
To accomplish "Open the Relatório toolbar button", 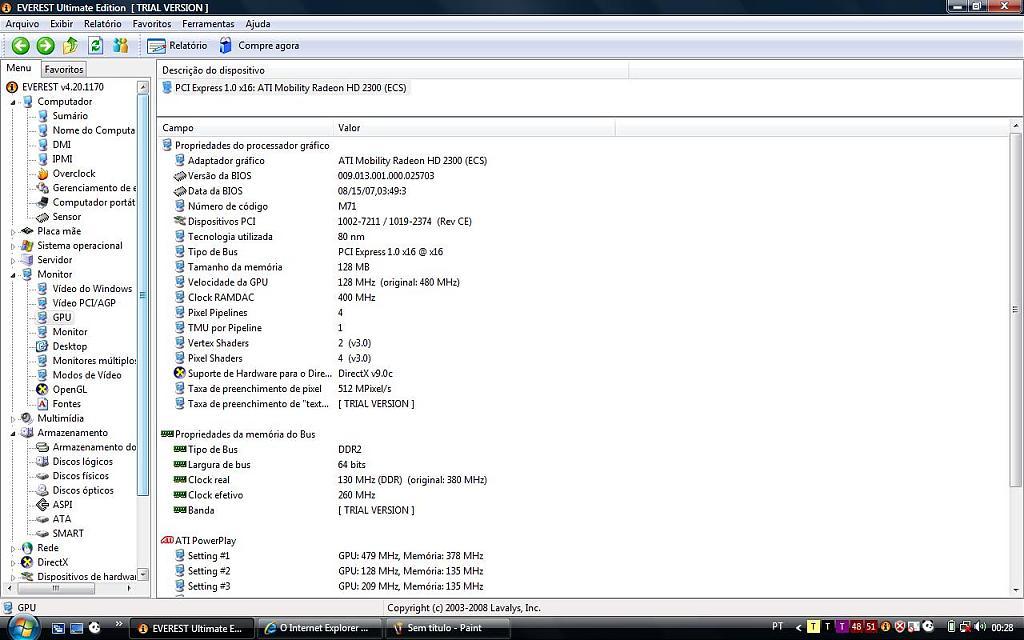I will click(x=177, y=46).
